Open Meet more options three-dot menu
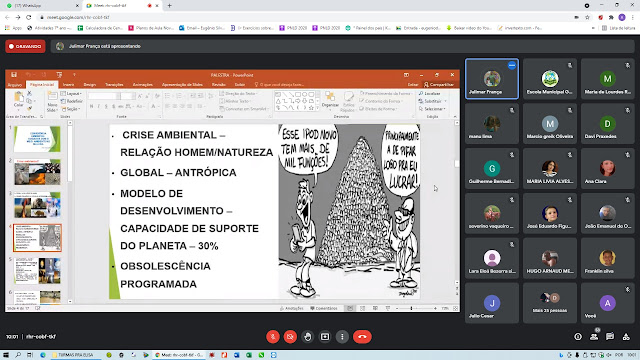640x360 pixels. [x=342, y=337]
